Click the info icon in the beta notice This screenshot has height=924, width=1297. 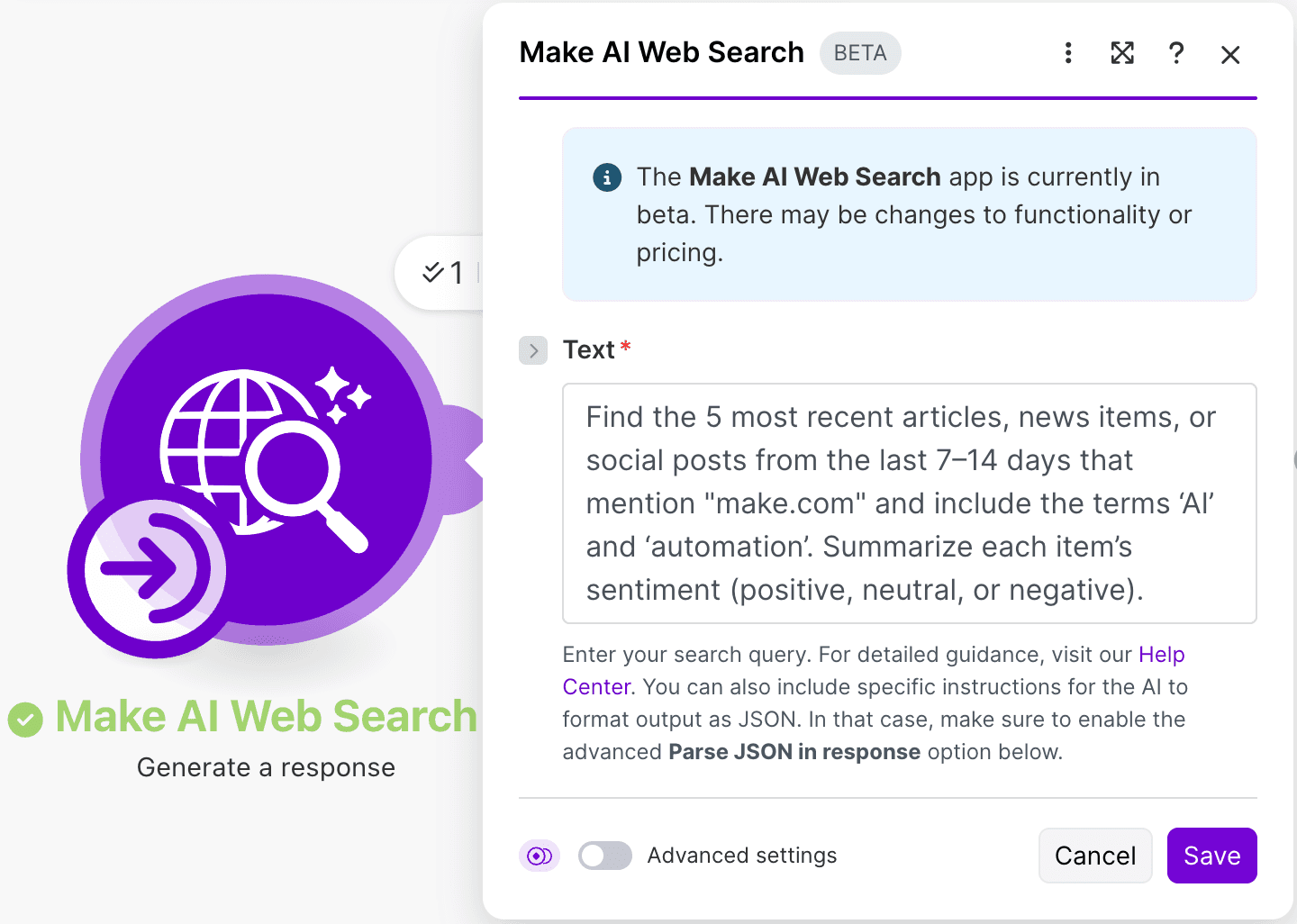pos(607,177)
